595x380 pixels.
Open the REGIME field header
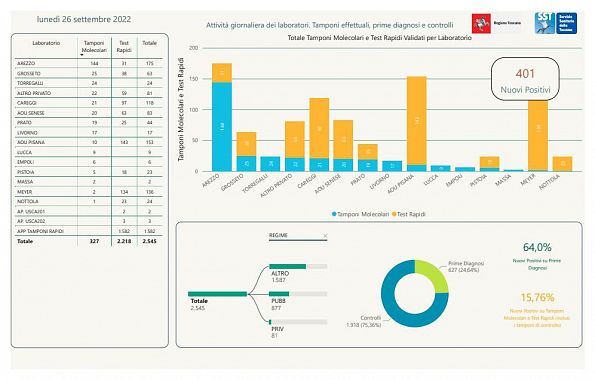(279, 235)
